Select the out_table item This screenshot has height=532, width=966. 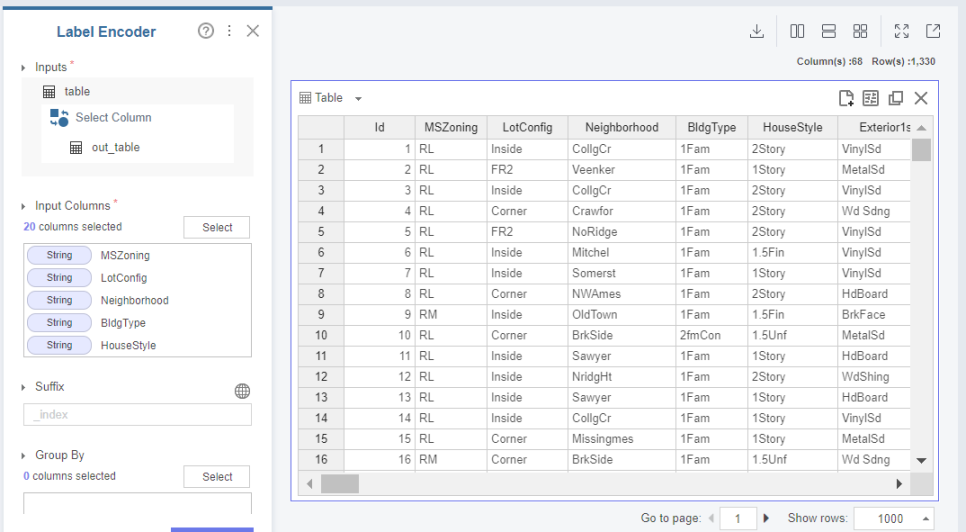click(116, 148)
